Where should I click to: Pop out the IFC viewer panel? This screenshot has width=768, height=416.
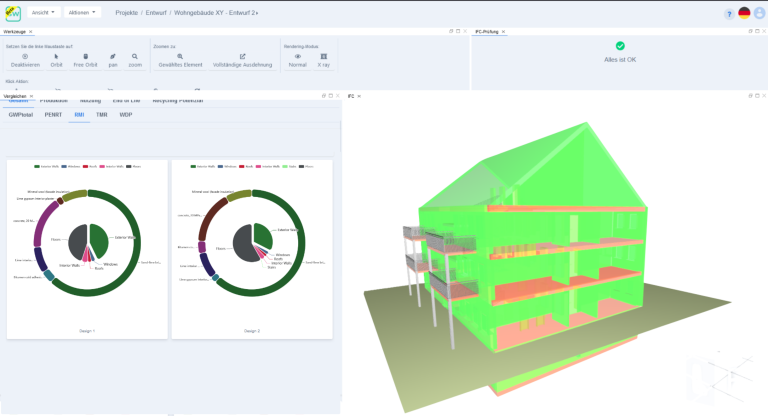pos(750,96)
